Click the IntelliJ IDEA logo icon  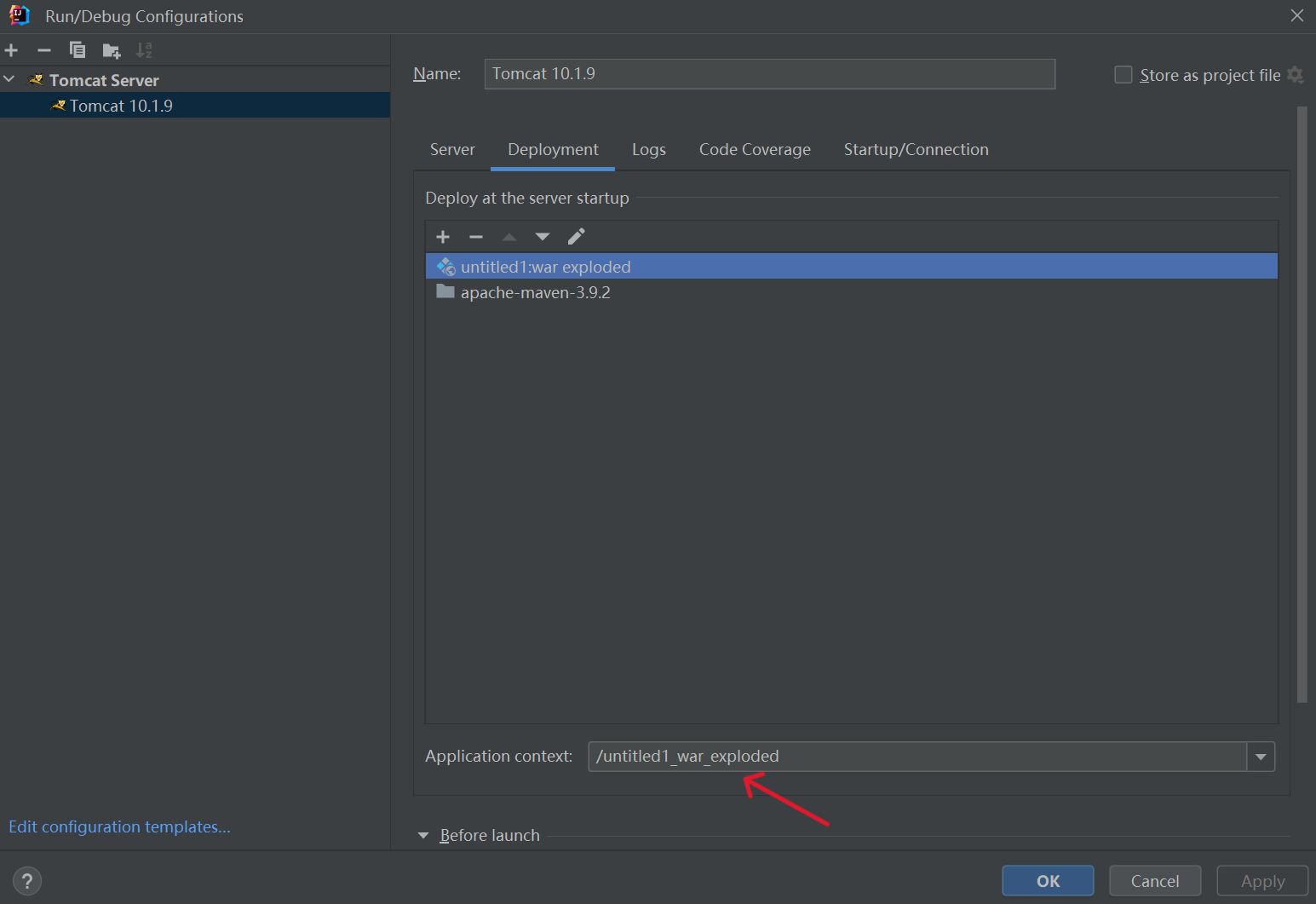[x=19, y=15]
